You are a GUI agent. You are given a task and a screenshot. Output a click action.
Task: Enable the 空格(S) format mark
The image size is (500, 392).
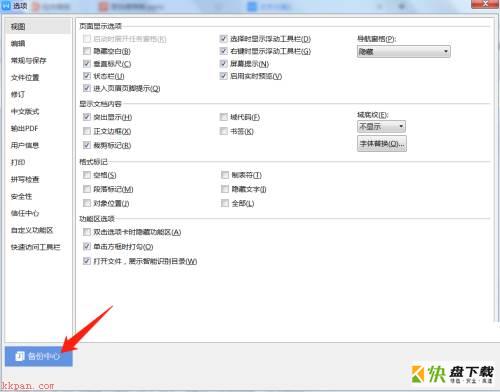pyautogui.click(x=87, y=175)
